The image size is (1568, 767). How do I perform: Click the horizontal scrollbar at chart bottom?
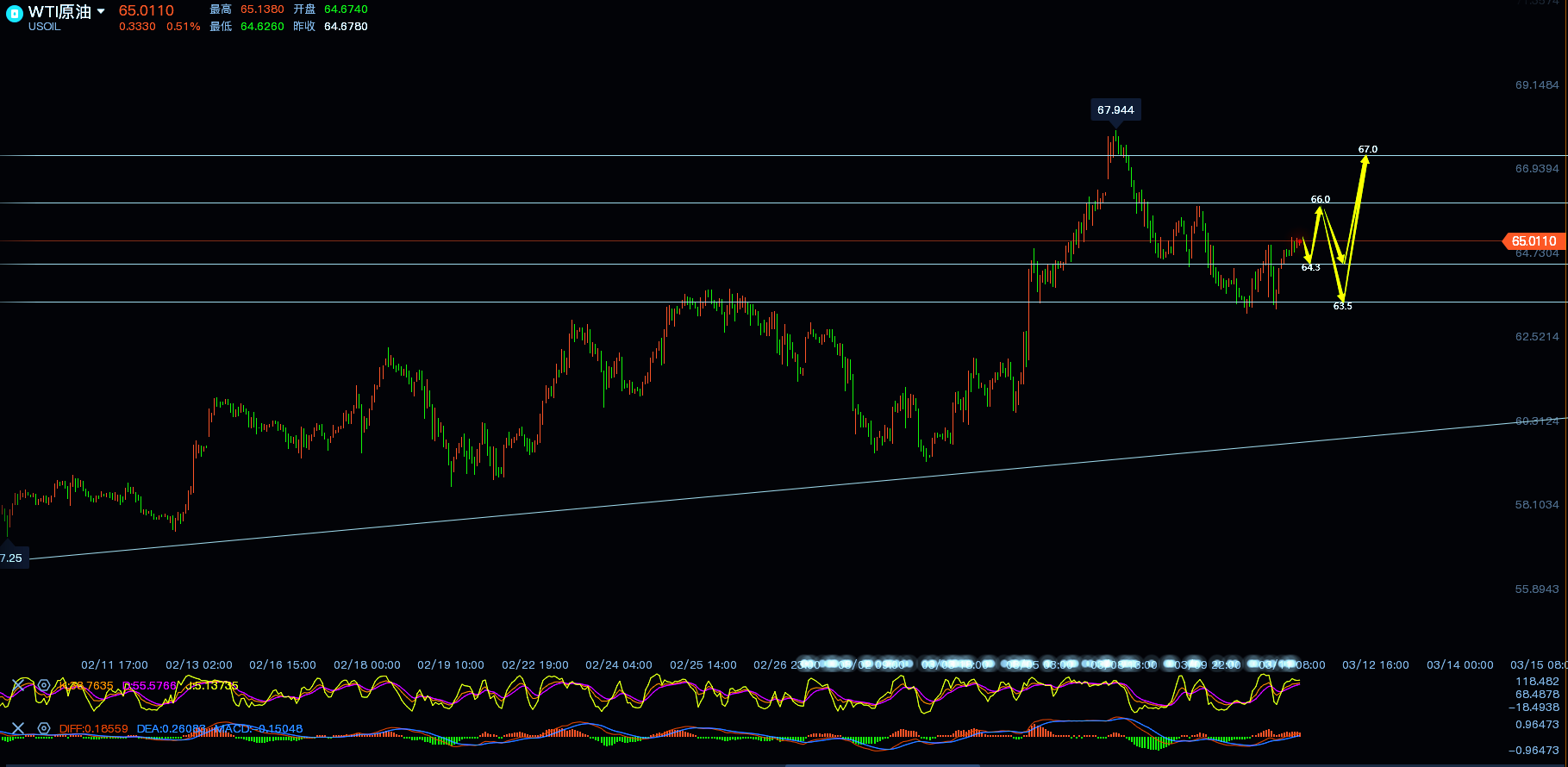tap(882, 764)
